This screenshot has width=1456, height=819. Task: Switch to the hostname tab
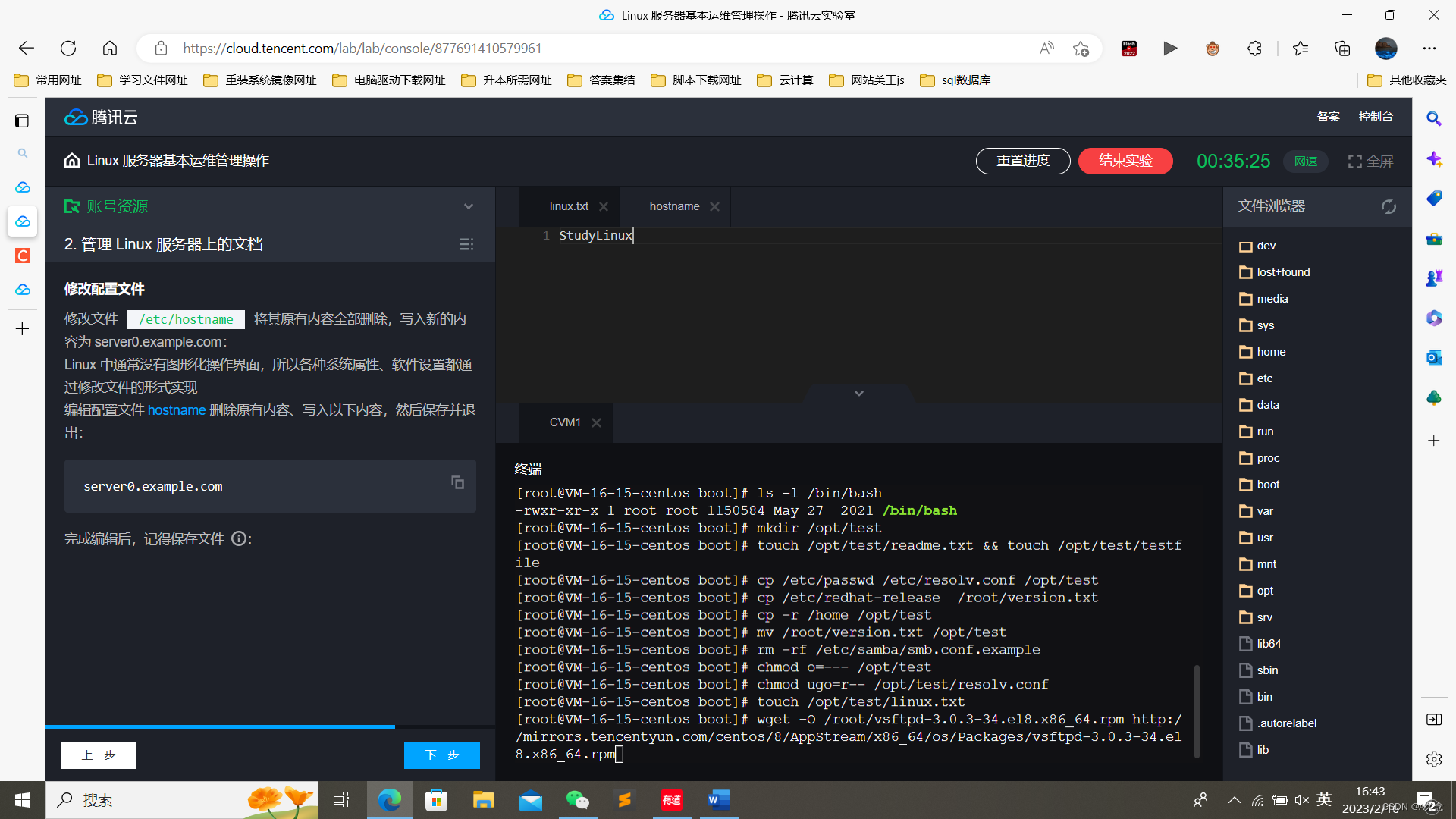(x=674, y=206)
